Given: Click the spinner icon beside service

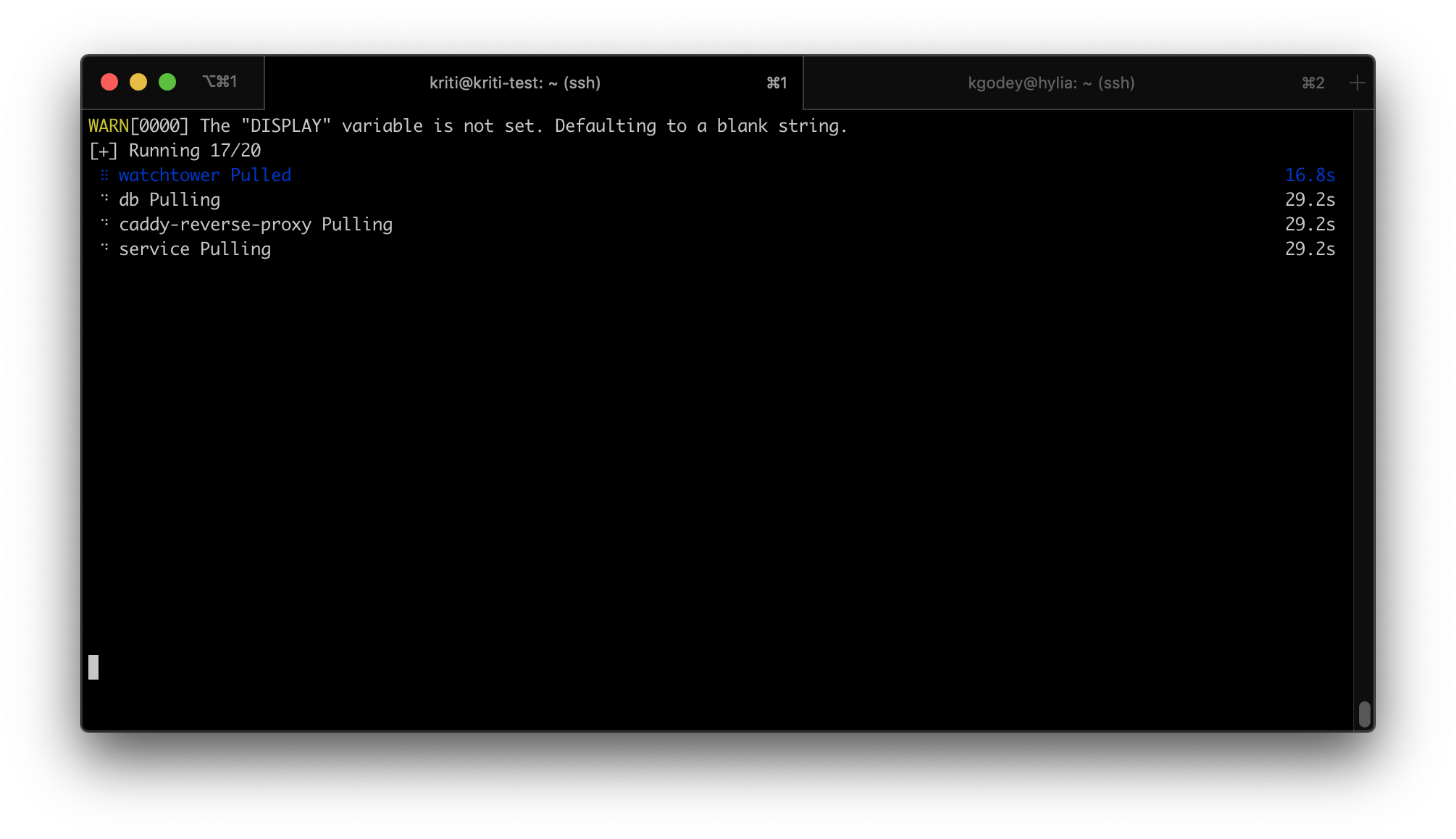Looking at the screenshot, I should (104, 247).
